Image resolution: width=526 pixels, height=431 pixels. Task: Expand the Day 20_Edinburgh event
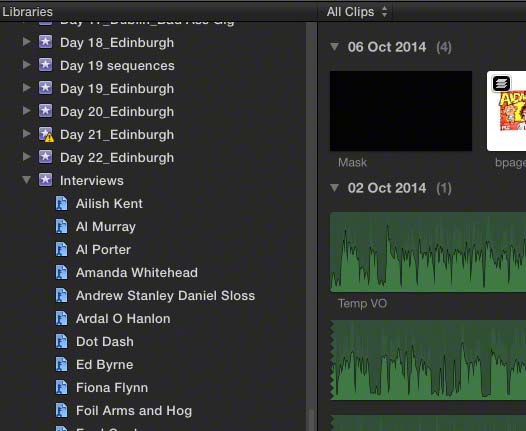27,111
